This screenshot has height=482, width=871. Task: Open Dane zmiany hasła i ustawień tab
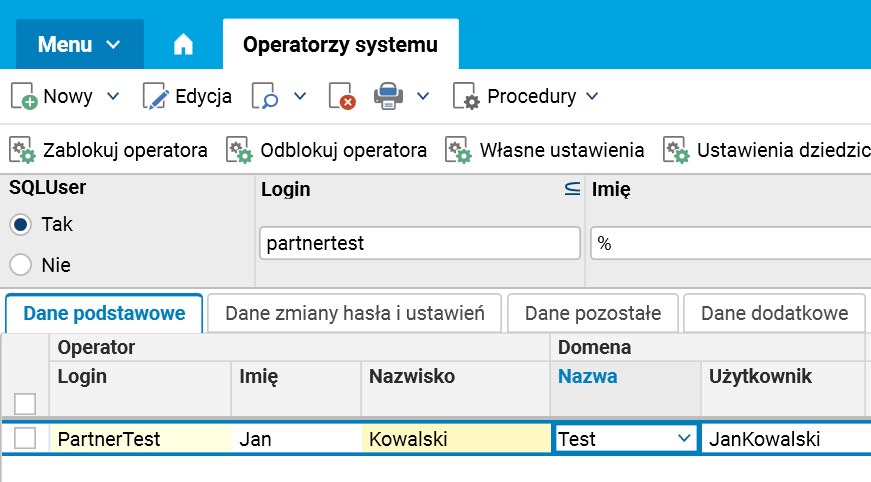coord(355,313)
